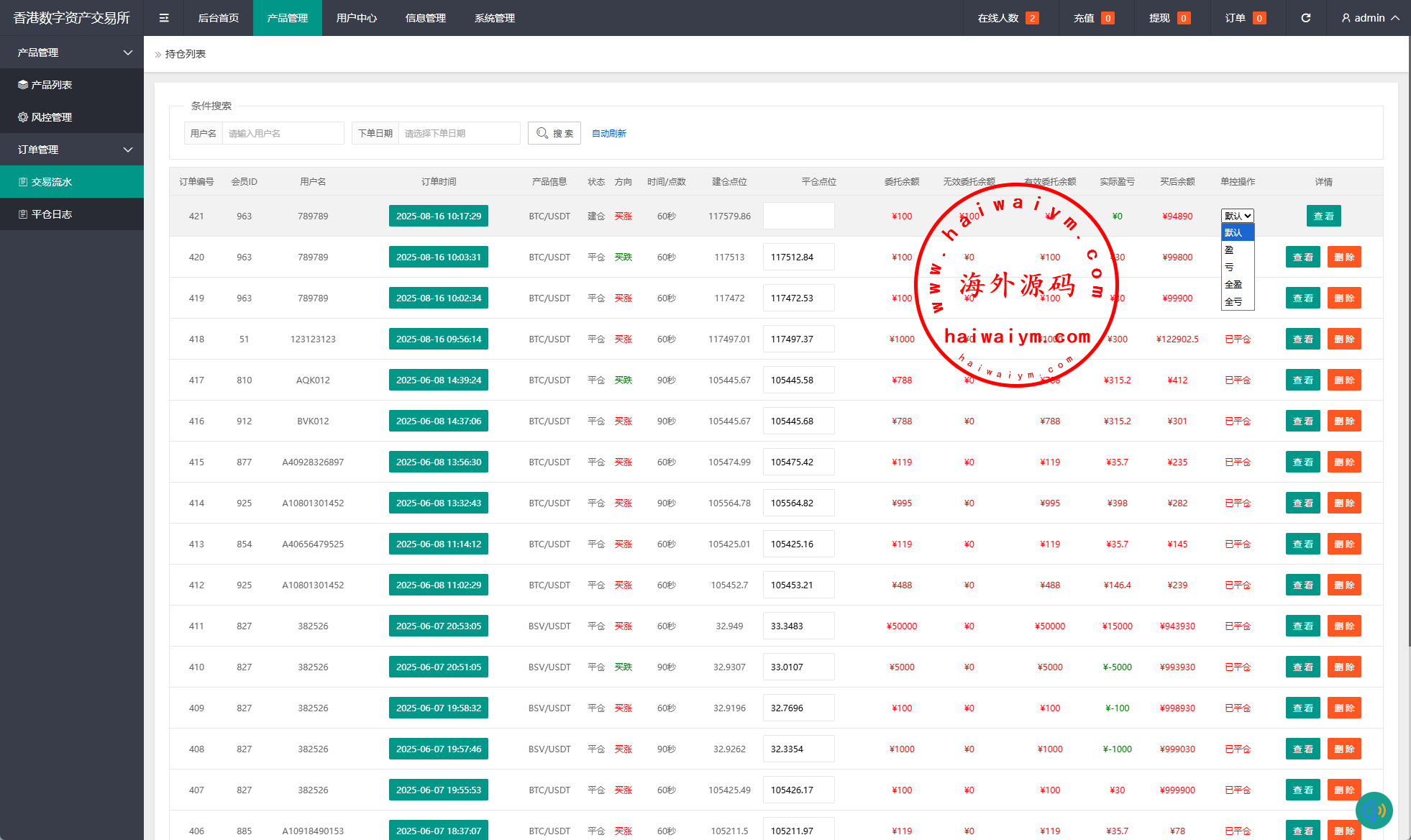Open 风控管理 gear sidebar item
The image size is (1411, 840).
coord(52,117)
